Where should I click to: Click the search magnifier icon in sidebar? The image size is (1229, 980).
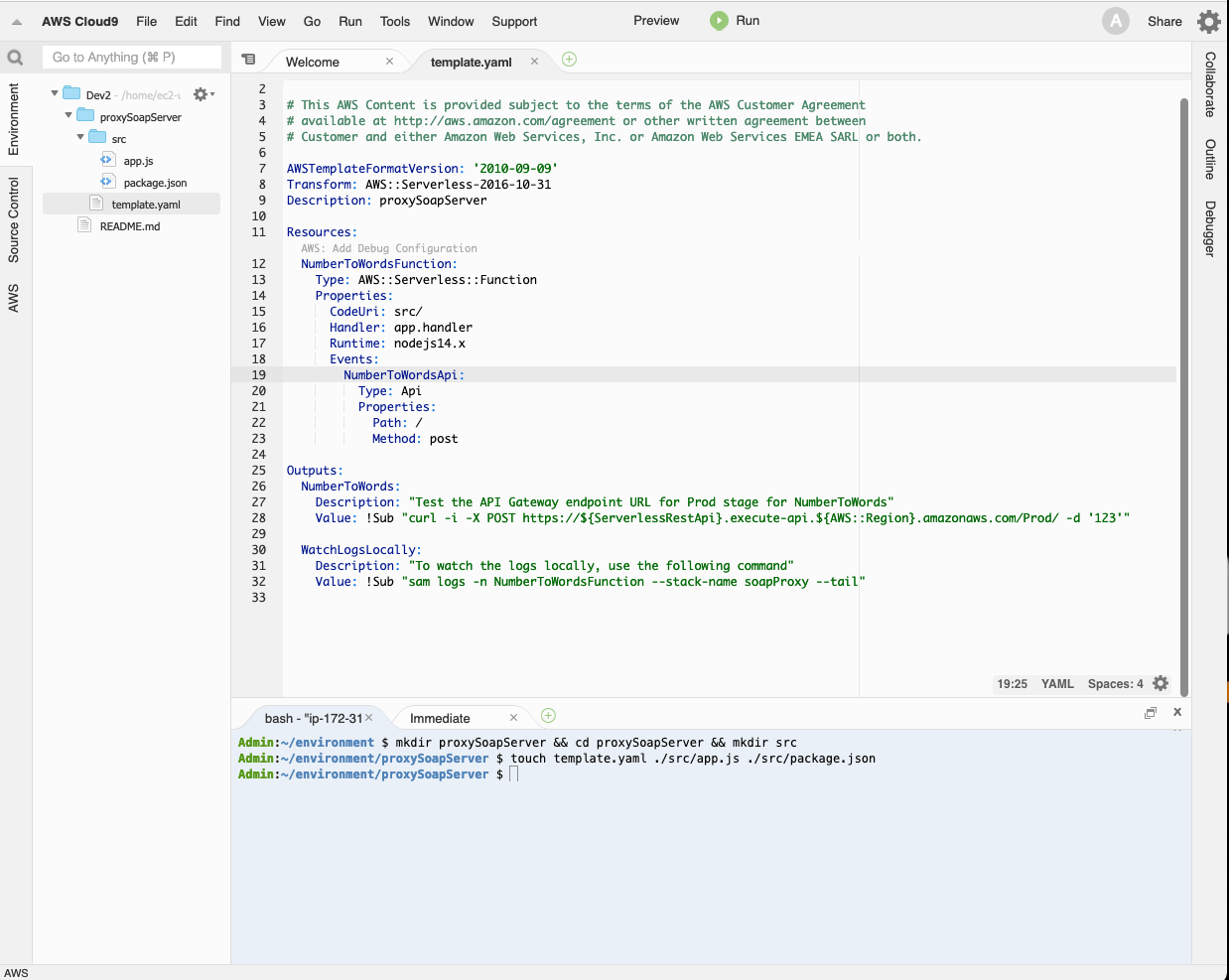tap(15, 58)
